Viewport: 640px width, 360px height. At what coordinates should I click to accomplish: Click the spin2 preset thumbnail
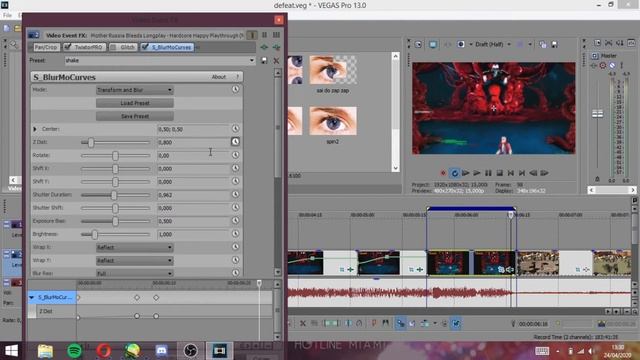[333, 121]
